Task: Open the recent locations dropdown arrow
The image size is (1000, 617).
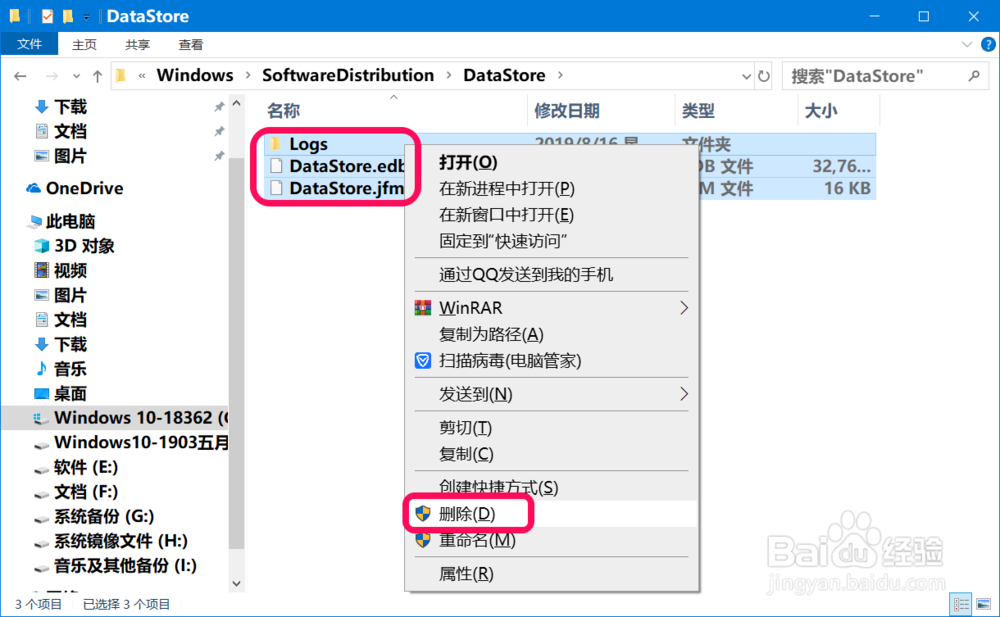Action: coord(76,77)
